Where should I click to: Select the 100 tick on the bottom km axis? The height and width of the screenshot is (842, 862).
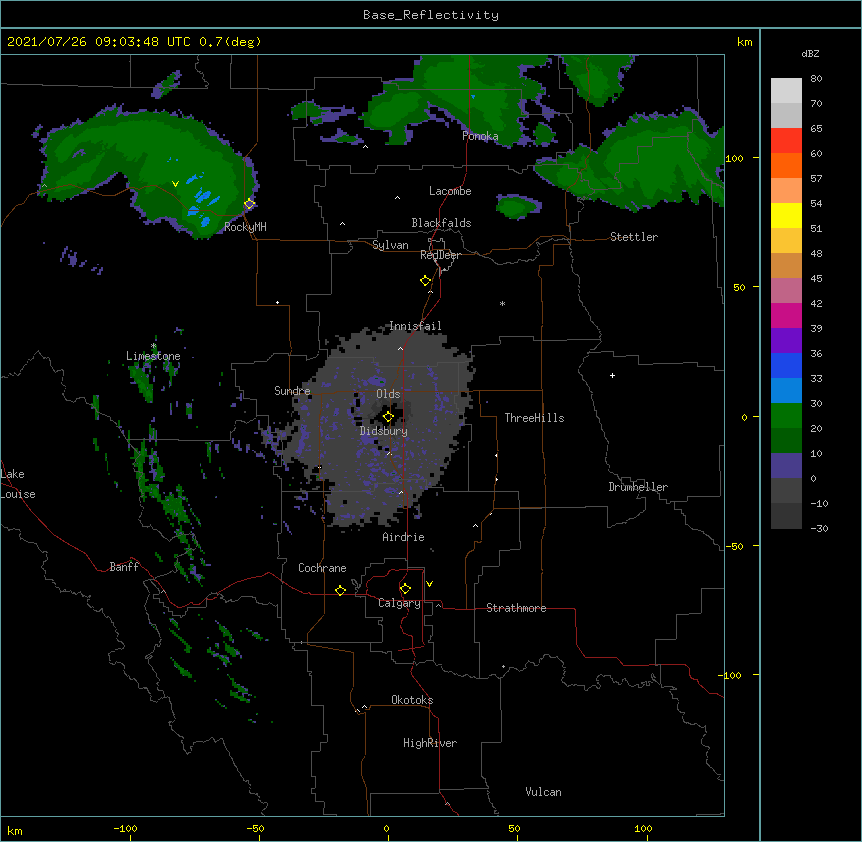(x=643, y=828)
